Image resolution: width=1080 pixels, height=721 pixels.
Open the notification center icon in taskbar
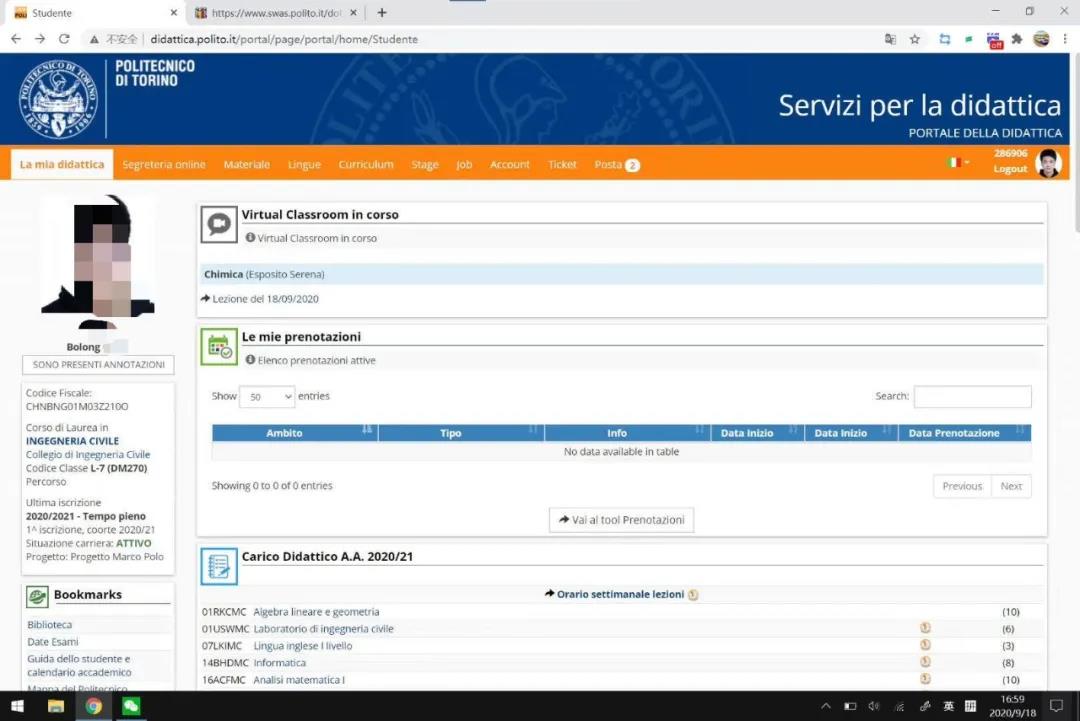pyautogui.click(x=1057, y=706)
